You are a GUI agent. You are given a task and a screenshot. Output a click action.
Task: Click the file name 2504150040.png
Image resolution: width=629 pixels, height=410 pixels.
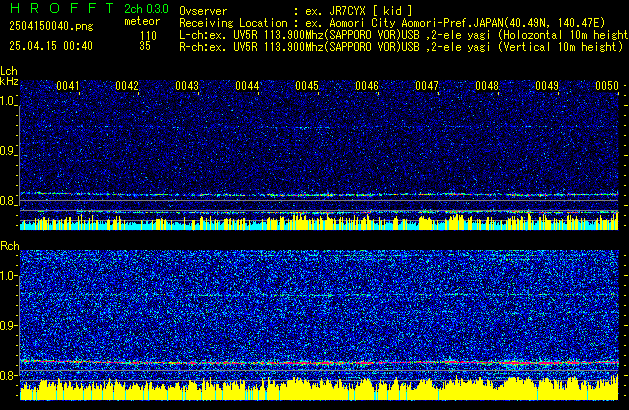click(51, 26)
